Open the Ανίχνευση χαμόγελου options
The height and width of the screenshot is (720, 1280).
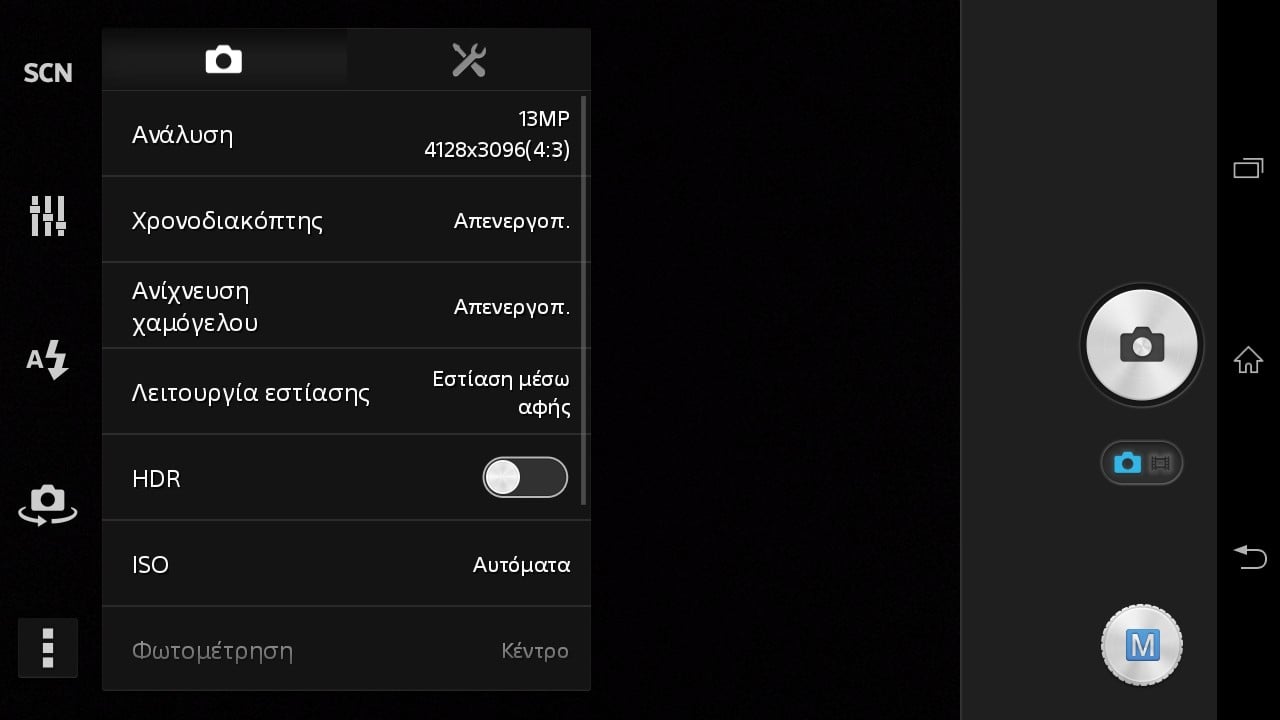pos(346,306)
